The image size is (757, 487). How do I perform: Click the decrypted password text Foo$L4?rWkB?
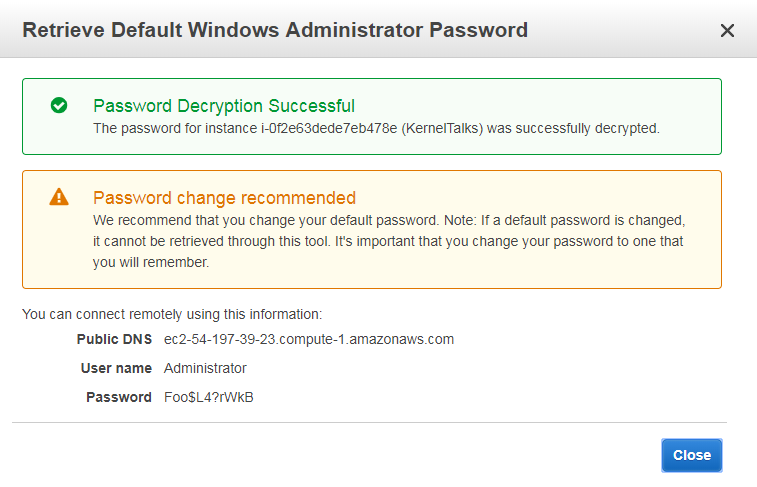pos(209,397)
